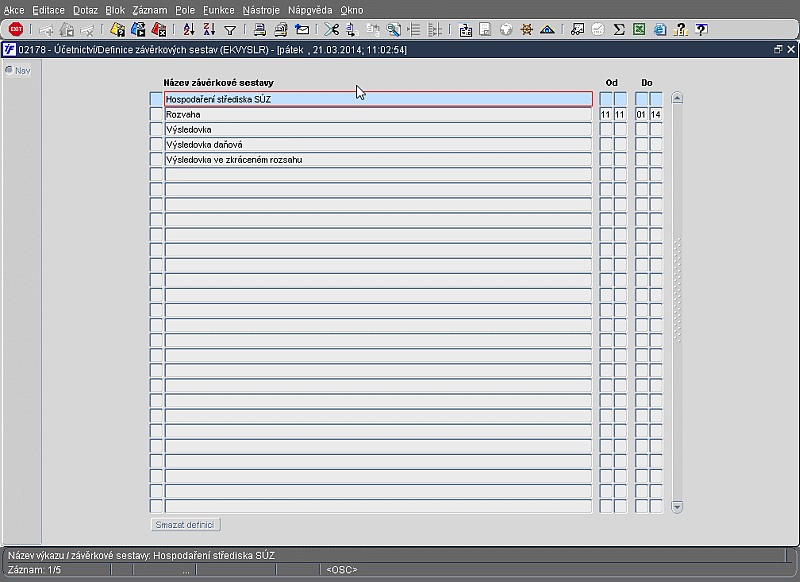This screenshot has height=582, width=800.
Task: Restore down the EKVYSLR inner window
Action: coord(778,49)
